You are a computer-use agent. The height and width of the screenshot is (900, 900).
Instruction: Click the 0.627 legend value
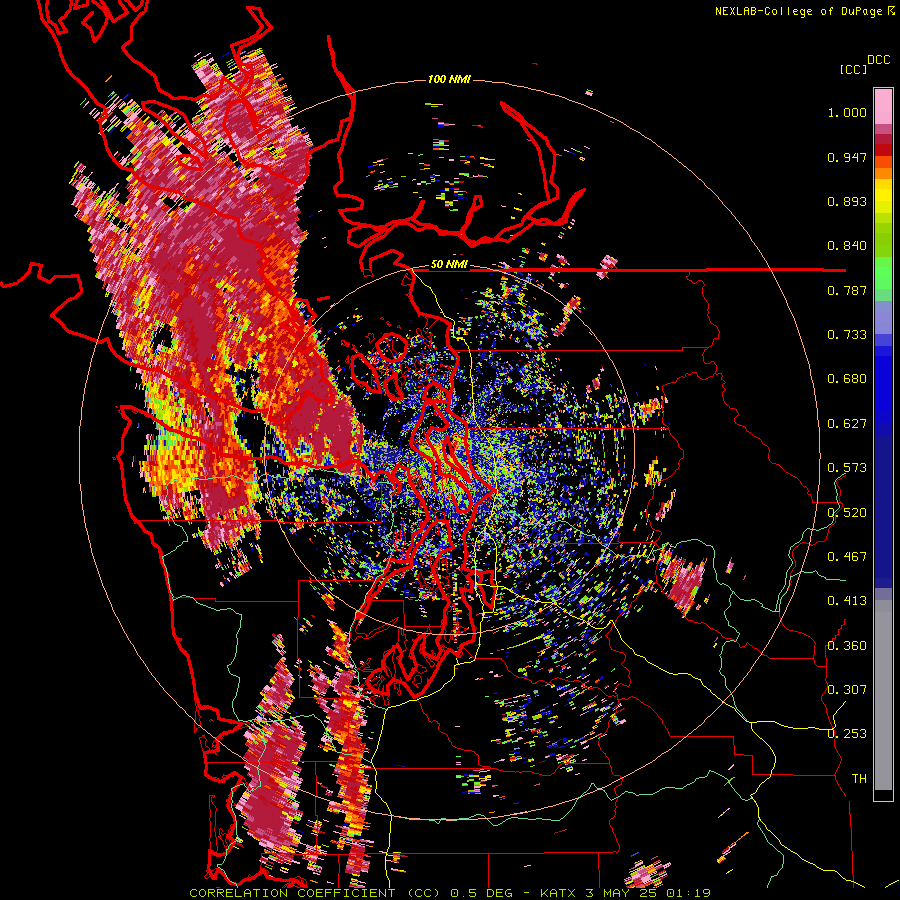847,424
